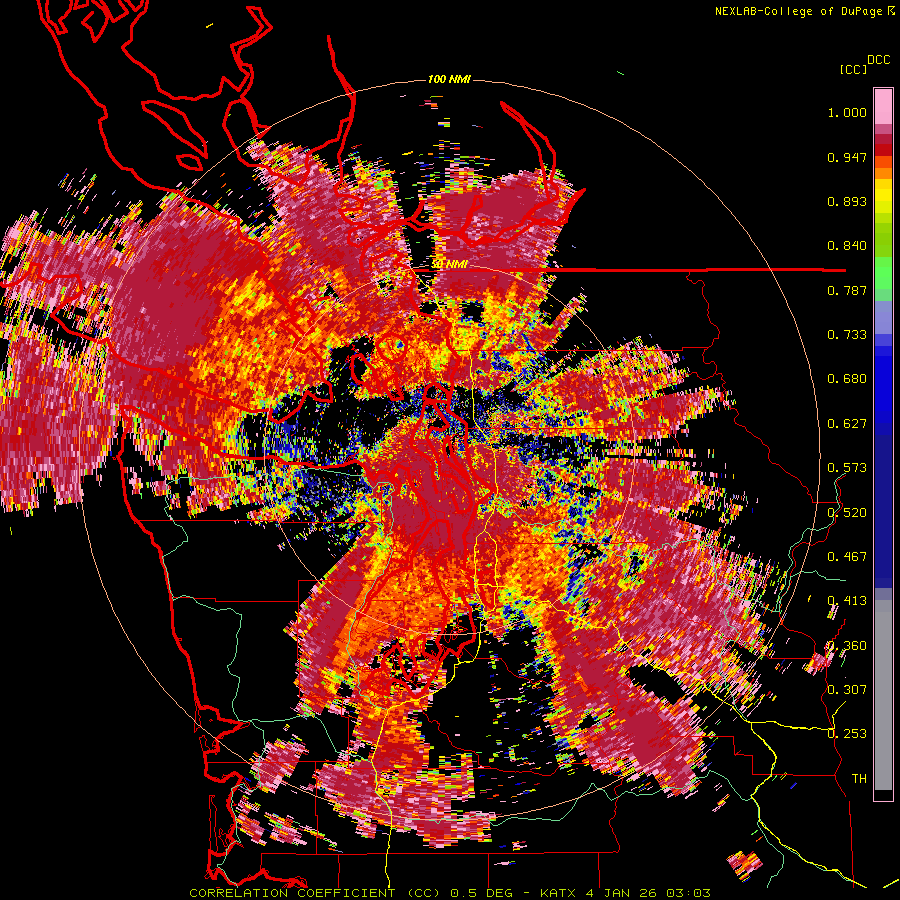The image size is (900, 900).
Task: Pick the gray band of the color scale
Action: point(883,695)
